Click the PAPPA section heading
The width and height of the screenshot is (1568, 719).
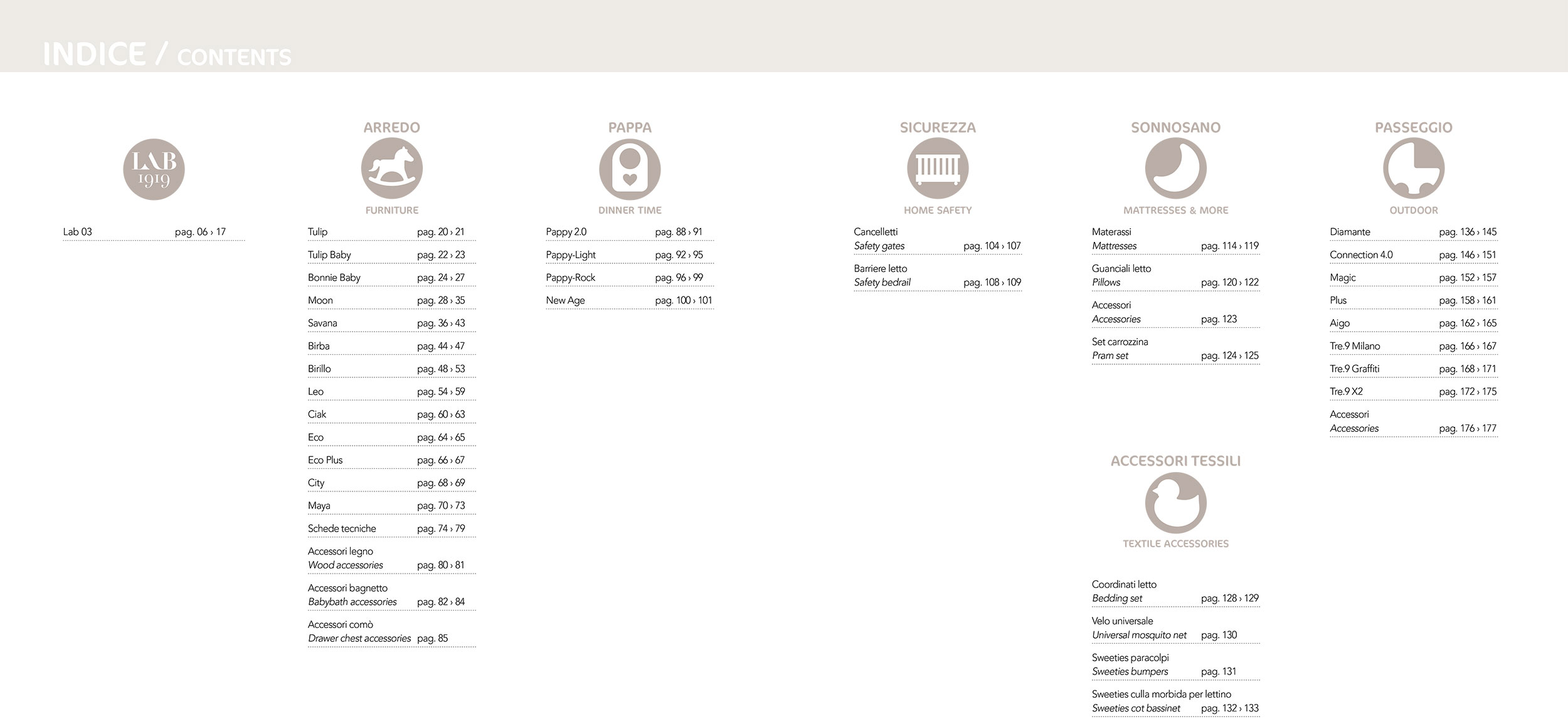(630, 127)
